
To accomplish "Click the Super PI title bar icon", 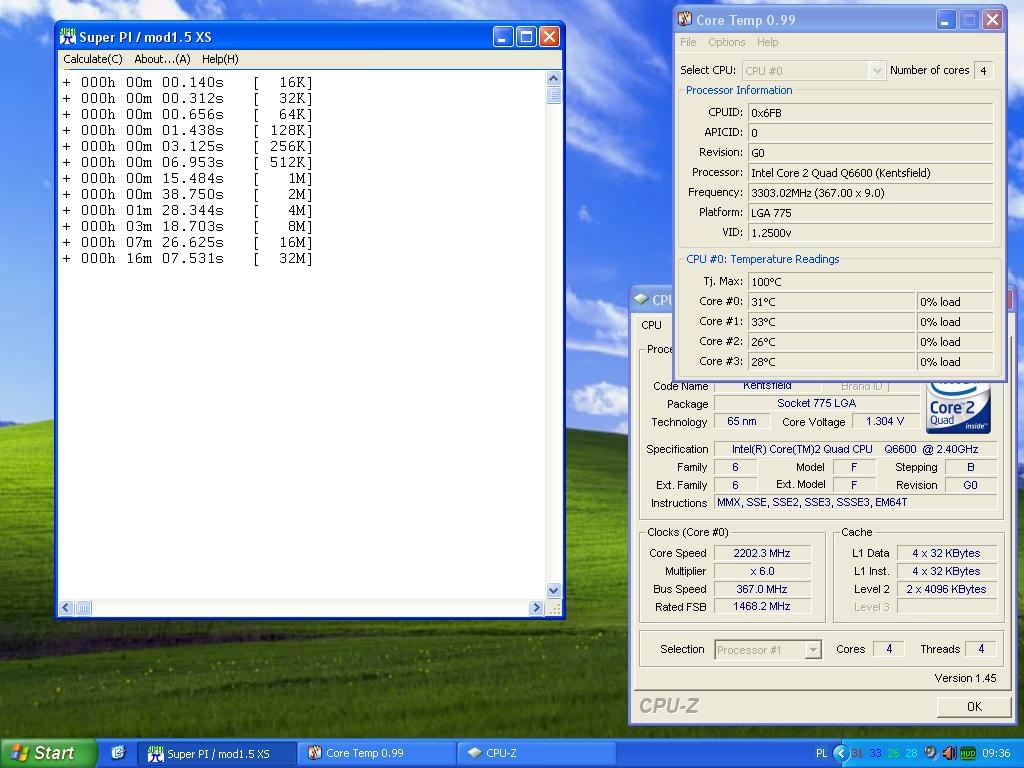I will 68,37.
